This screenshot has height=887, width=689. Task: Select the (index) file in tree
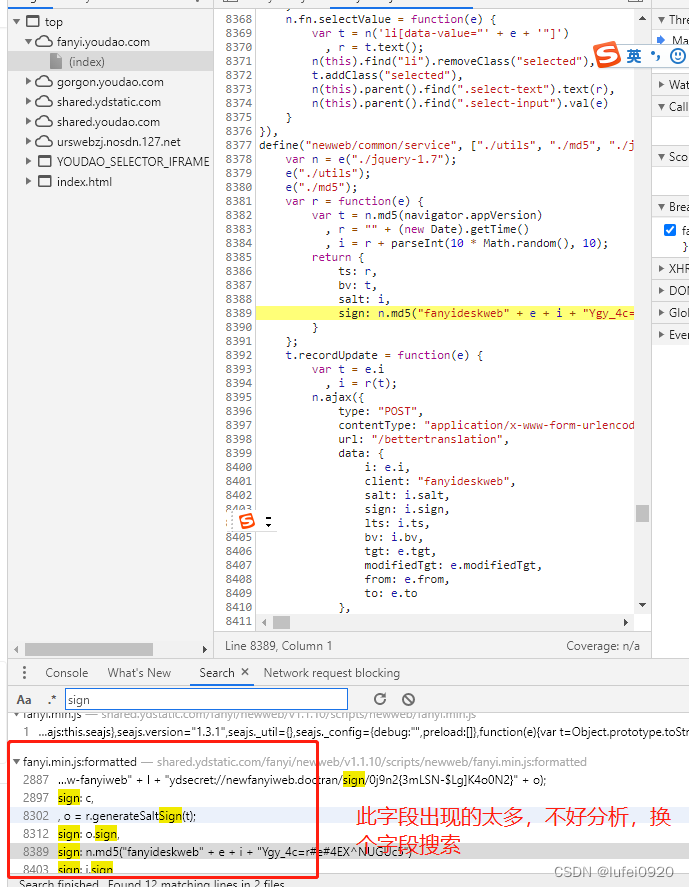click(87, 62)
